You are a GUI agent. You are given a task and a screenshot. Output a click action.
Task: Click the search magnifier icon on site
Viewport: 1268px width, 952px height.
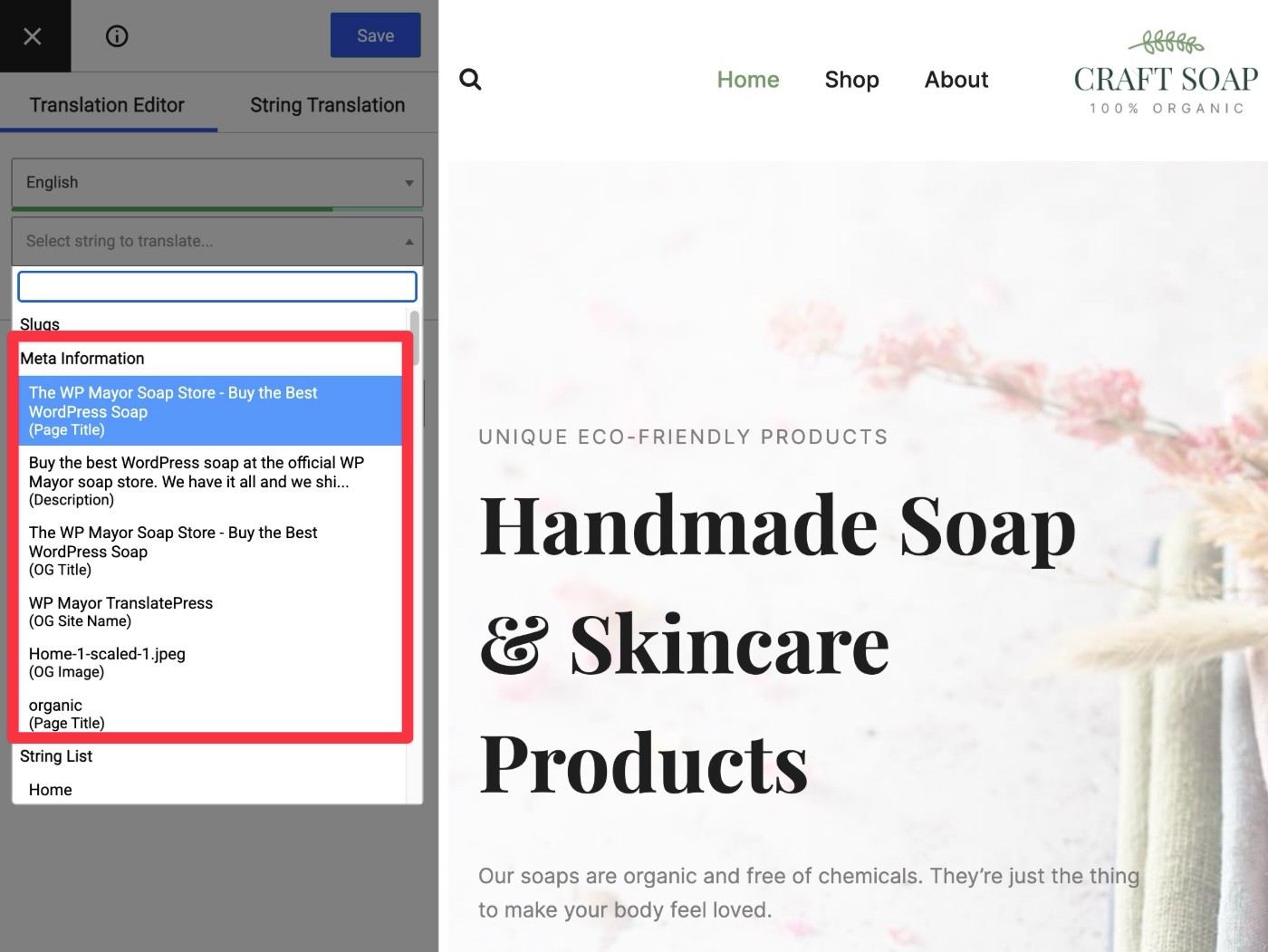[x=470, y=80]
